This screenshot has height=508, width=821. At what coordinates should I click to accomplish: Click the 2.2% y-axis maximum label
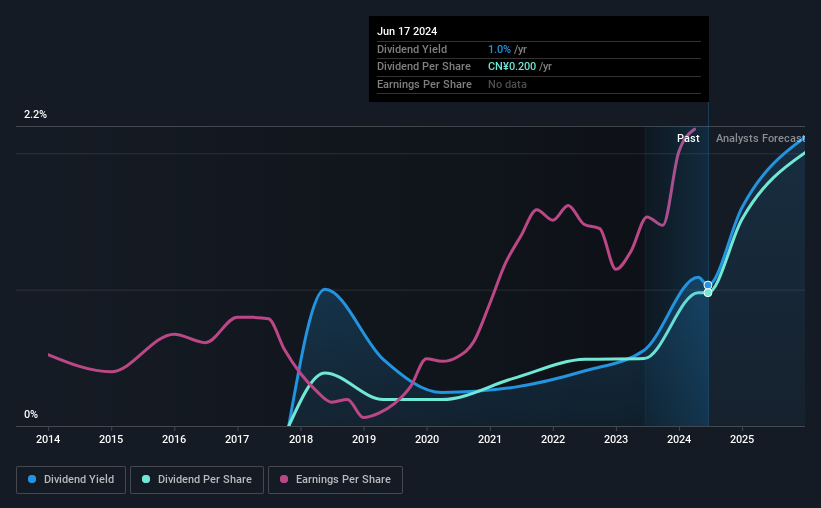click(35, 114)
